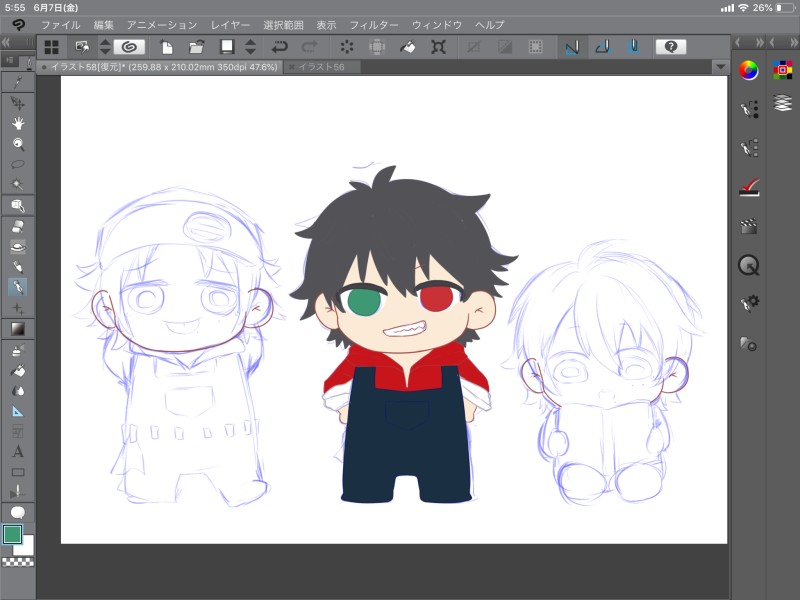Open the Color wheel palette

click(748, 70)
